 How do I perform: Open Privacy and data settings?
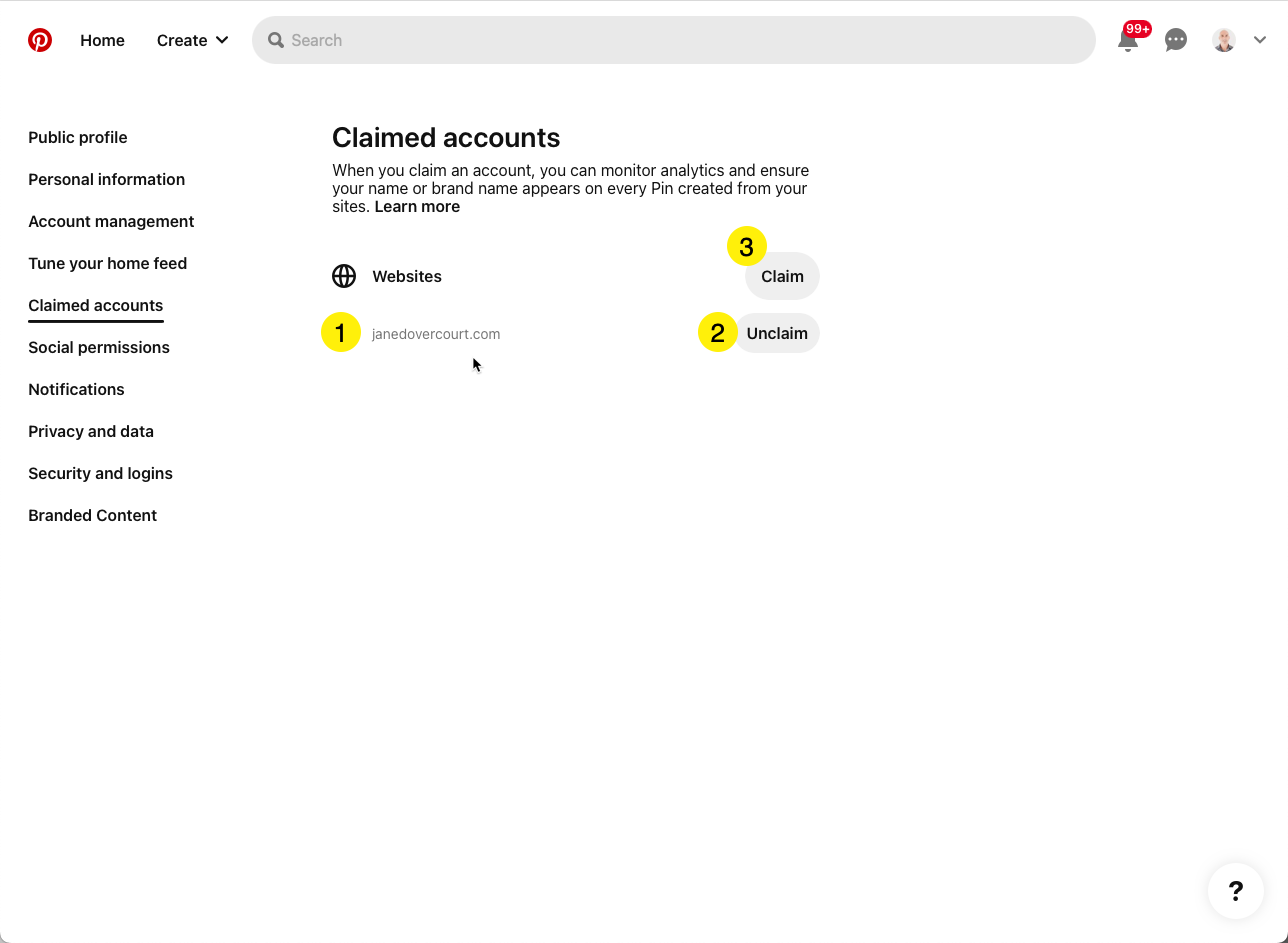click(91, 431)
